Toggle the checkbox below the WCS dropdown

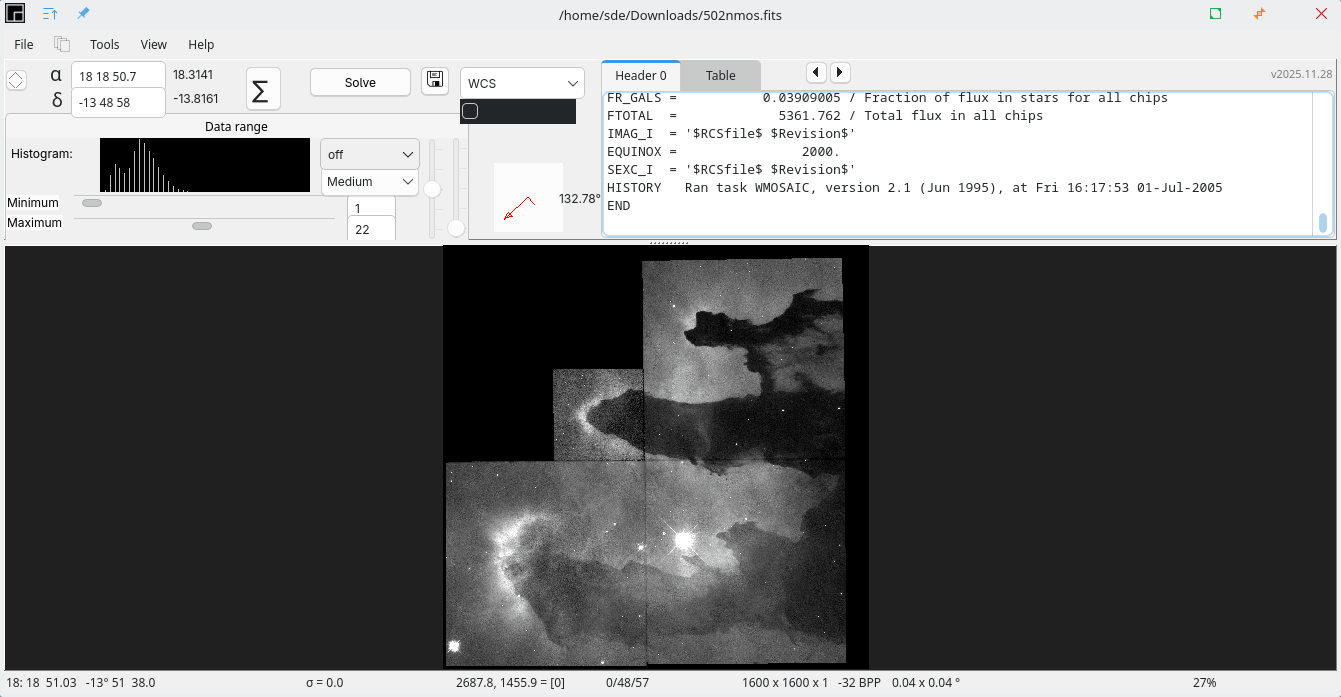(x=470, y=111)
